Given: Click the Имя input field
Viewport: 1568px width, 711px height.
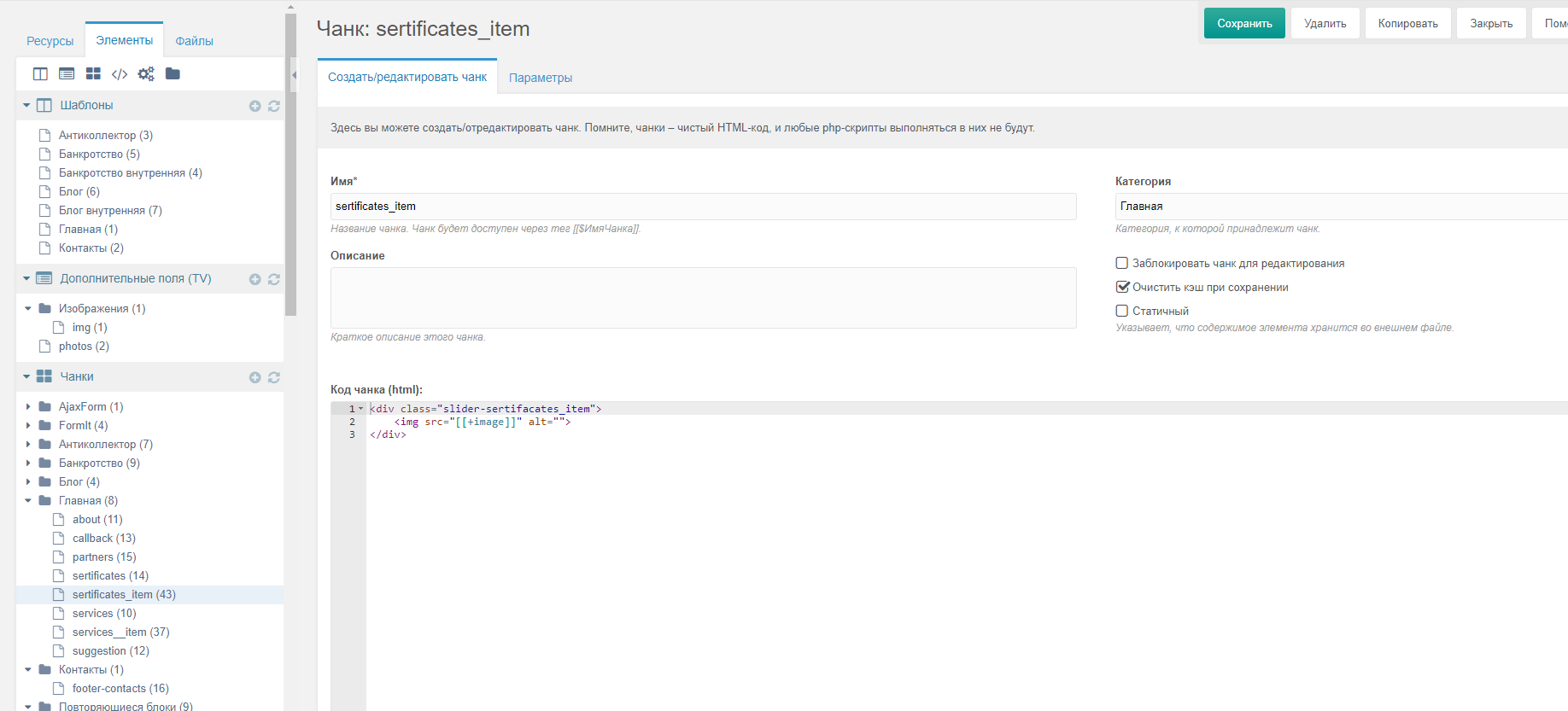Looking at the screenshot, I should coord(704,207).
